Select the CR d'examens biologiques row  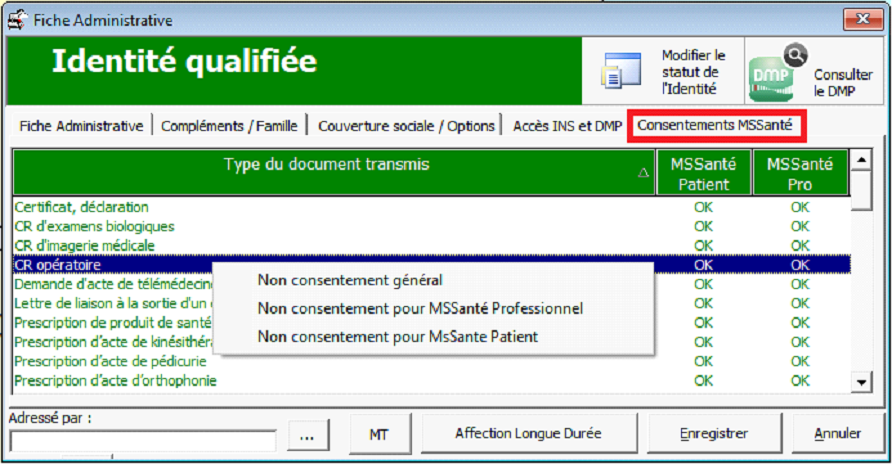click(432, 226)
